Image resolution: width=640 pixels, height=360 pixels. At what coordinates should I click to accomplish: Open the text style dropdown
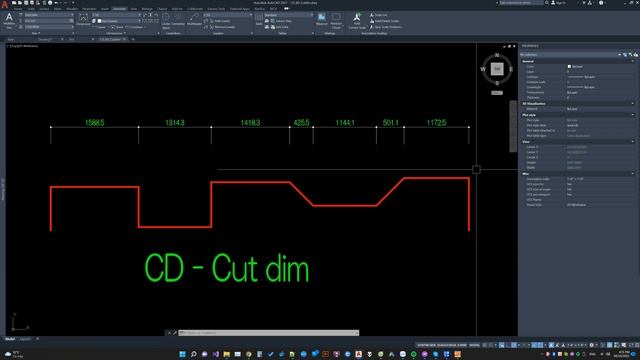(49, 15)
